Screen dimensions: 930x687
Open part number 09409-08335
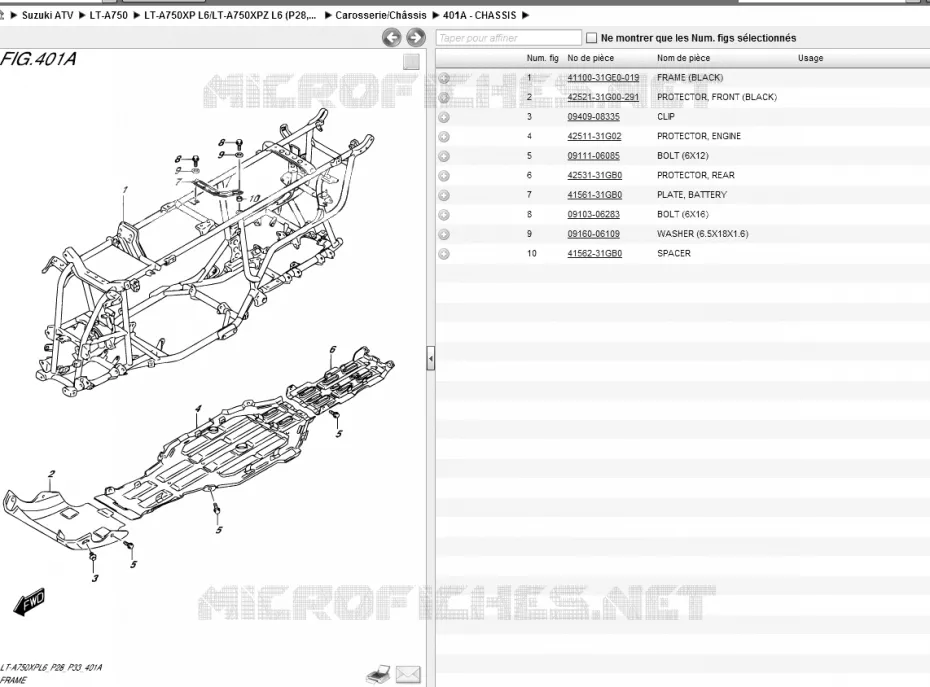point(593,117)
